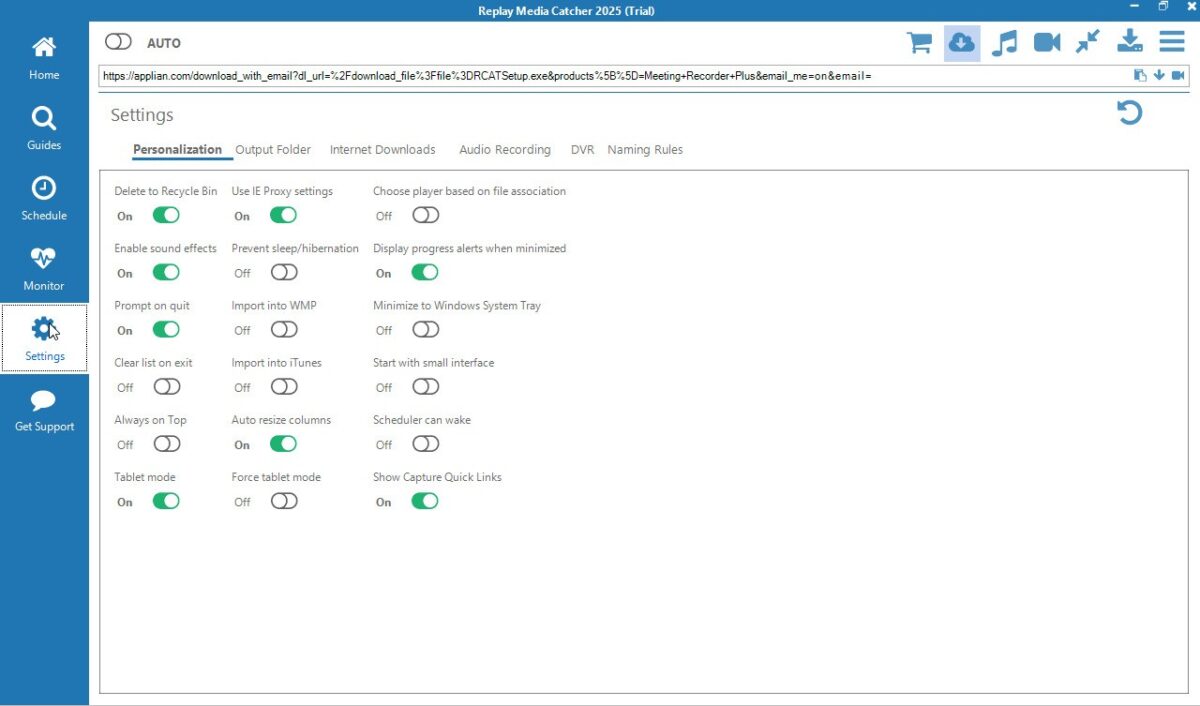
Task: Open Get Support chat bubble
Action: 44,410
